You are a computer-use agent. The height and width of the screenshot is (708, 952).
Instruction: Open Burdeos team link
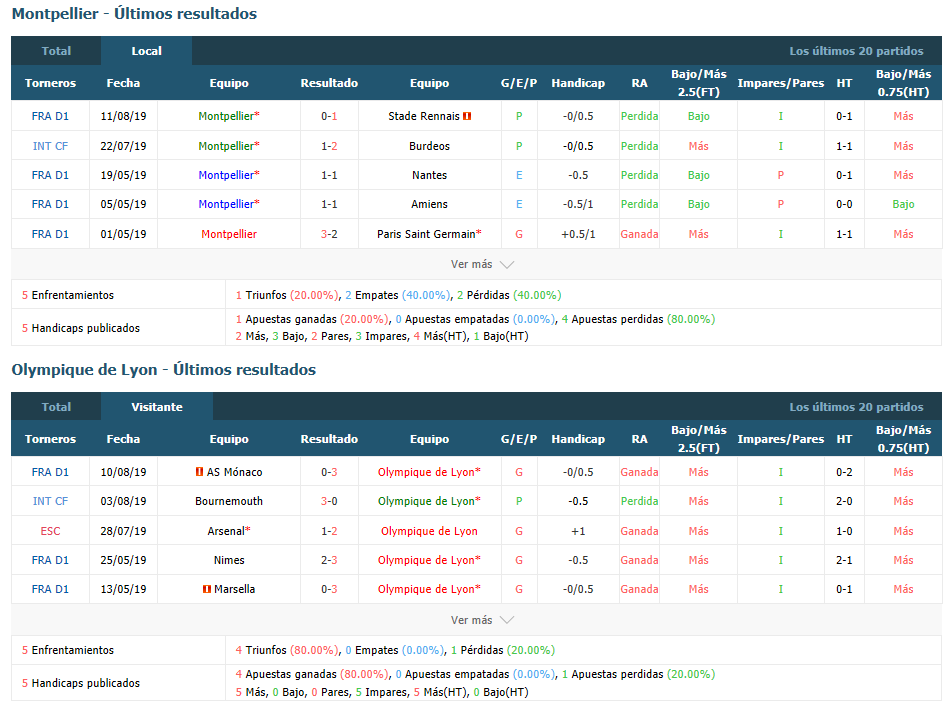429,146
